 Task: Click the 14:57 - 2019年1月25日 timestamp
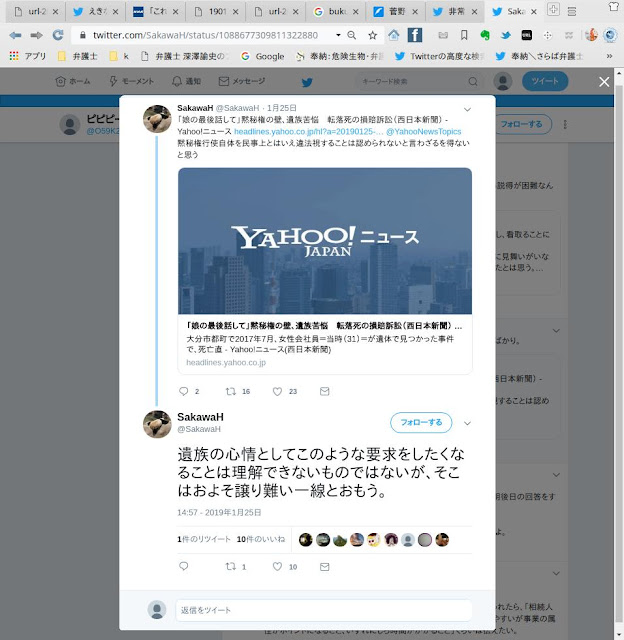219,512
